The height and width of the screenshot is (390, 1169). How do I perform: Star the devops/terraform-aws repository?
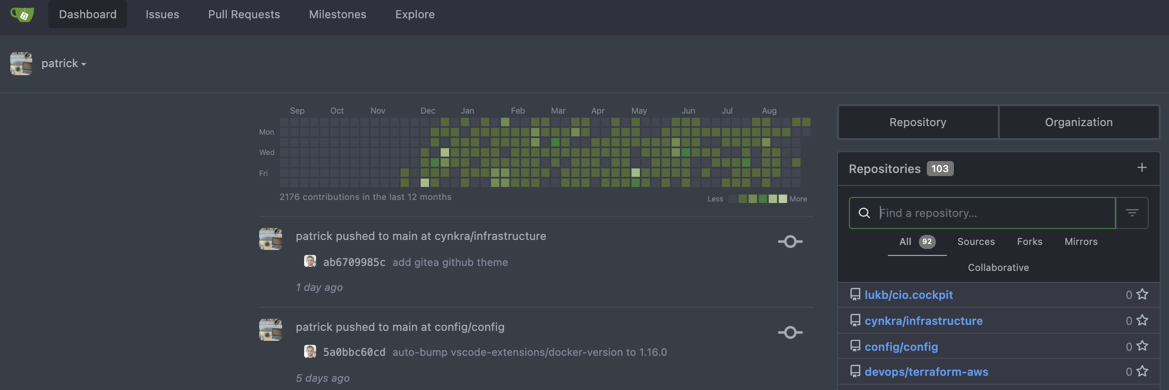[x=1141, y=371]
